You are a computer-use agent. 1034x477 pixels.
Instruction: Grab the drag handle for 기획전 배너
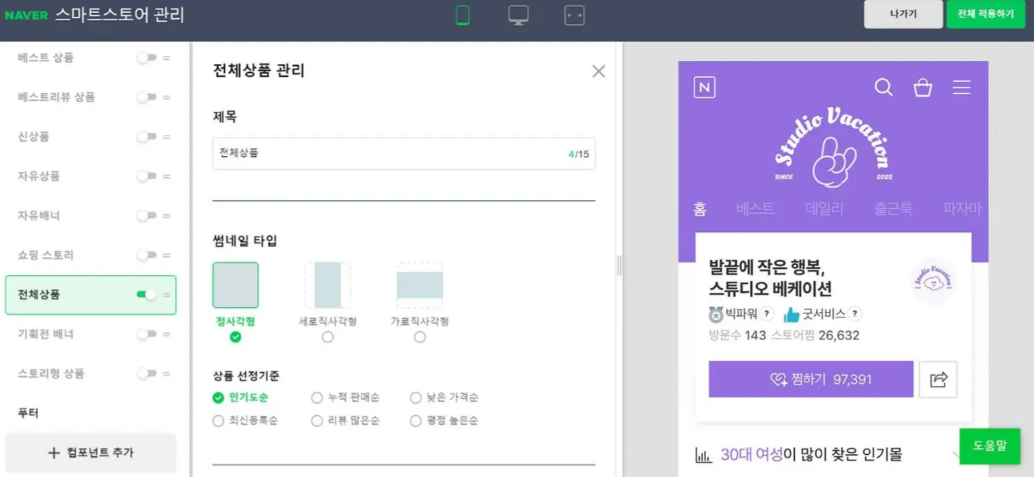click(166, 334)
